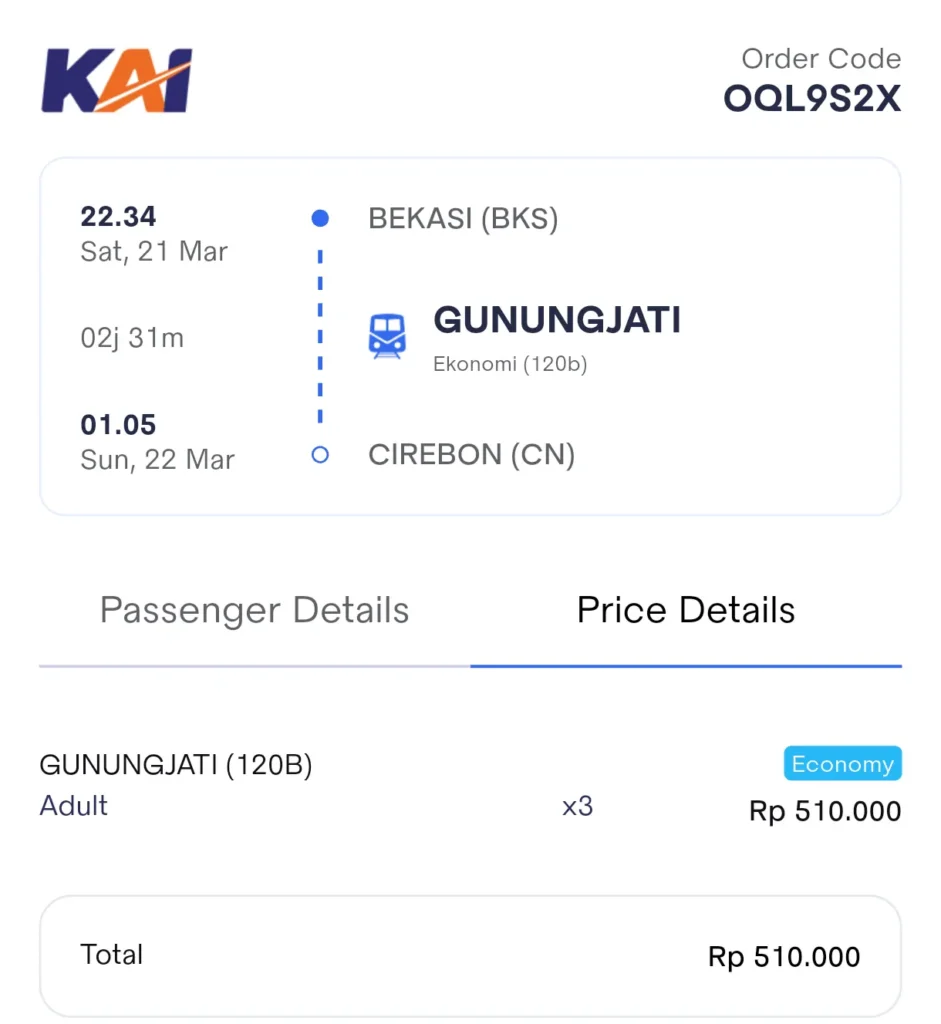Click the bold GUNUNGJATI train name
The width and height of the screenshot is (941, 1024).
pos(557,320)
